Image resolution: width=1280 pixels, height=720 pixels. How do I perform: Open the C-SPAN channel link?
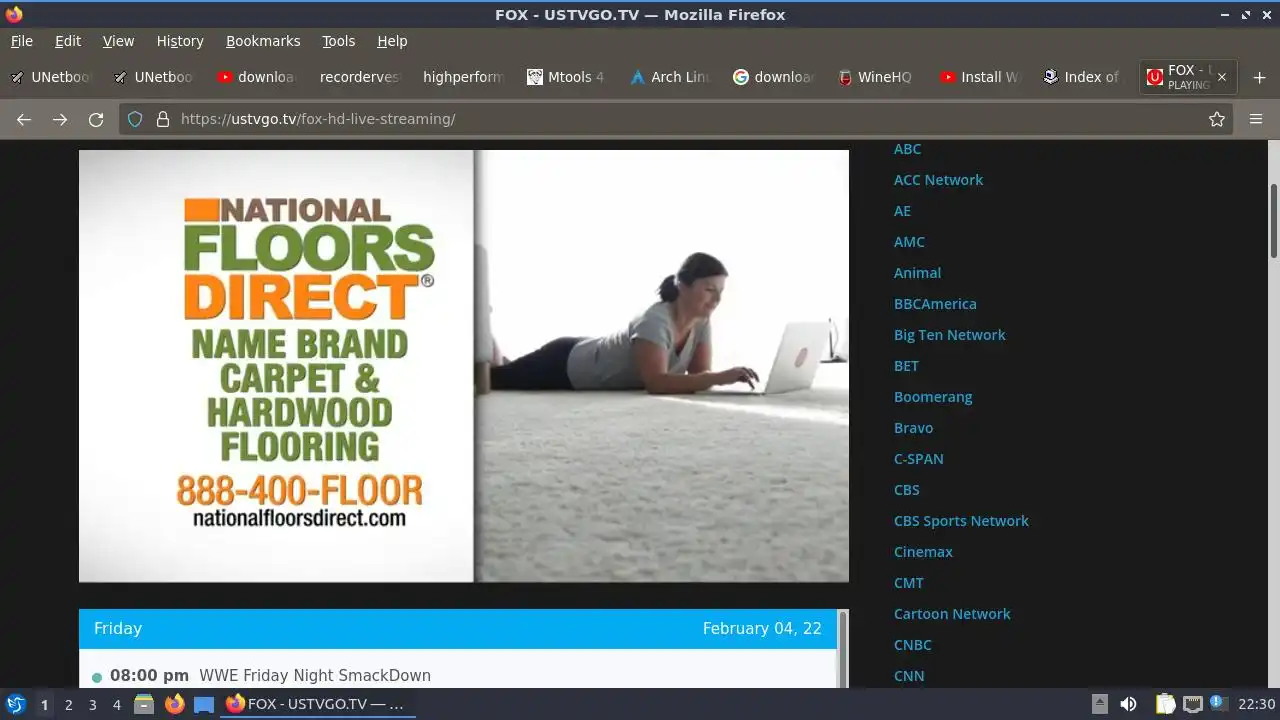(x=918, y=459)
